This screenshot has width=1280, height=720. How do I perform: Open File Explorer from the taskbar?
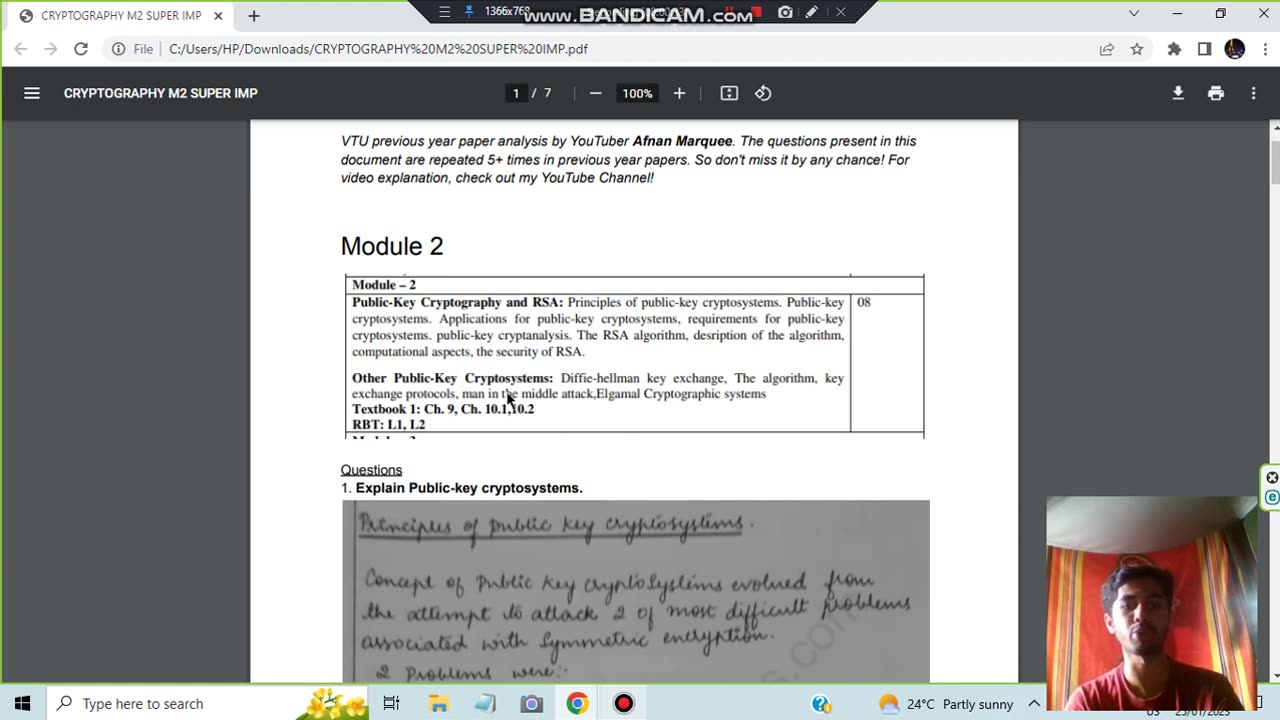[438, 703]
